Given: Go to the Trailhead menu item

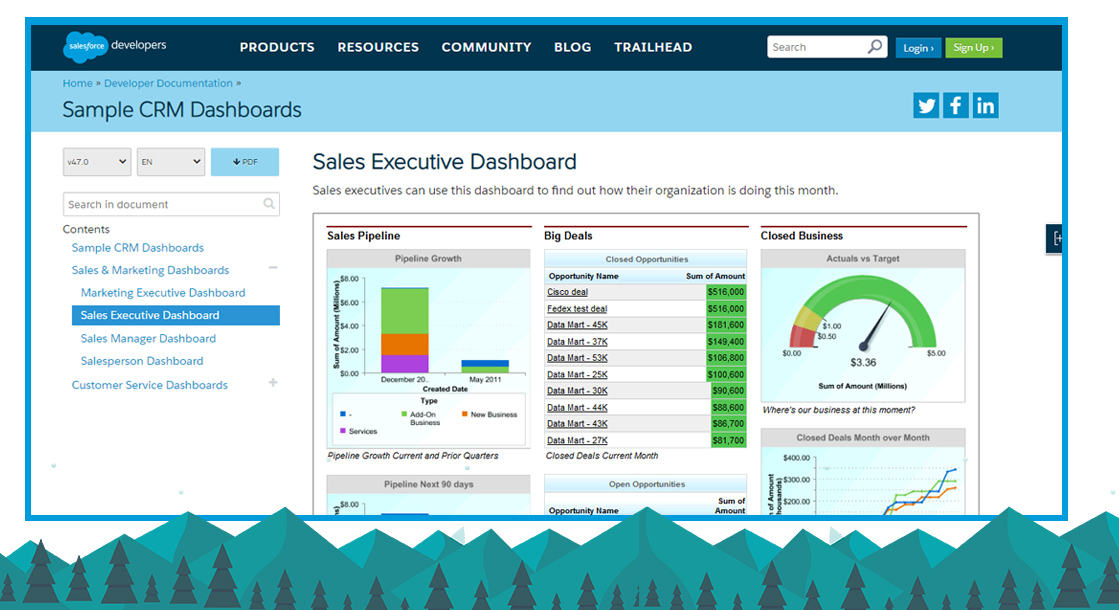Looking at the screenshot, I should click(653, 46).
